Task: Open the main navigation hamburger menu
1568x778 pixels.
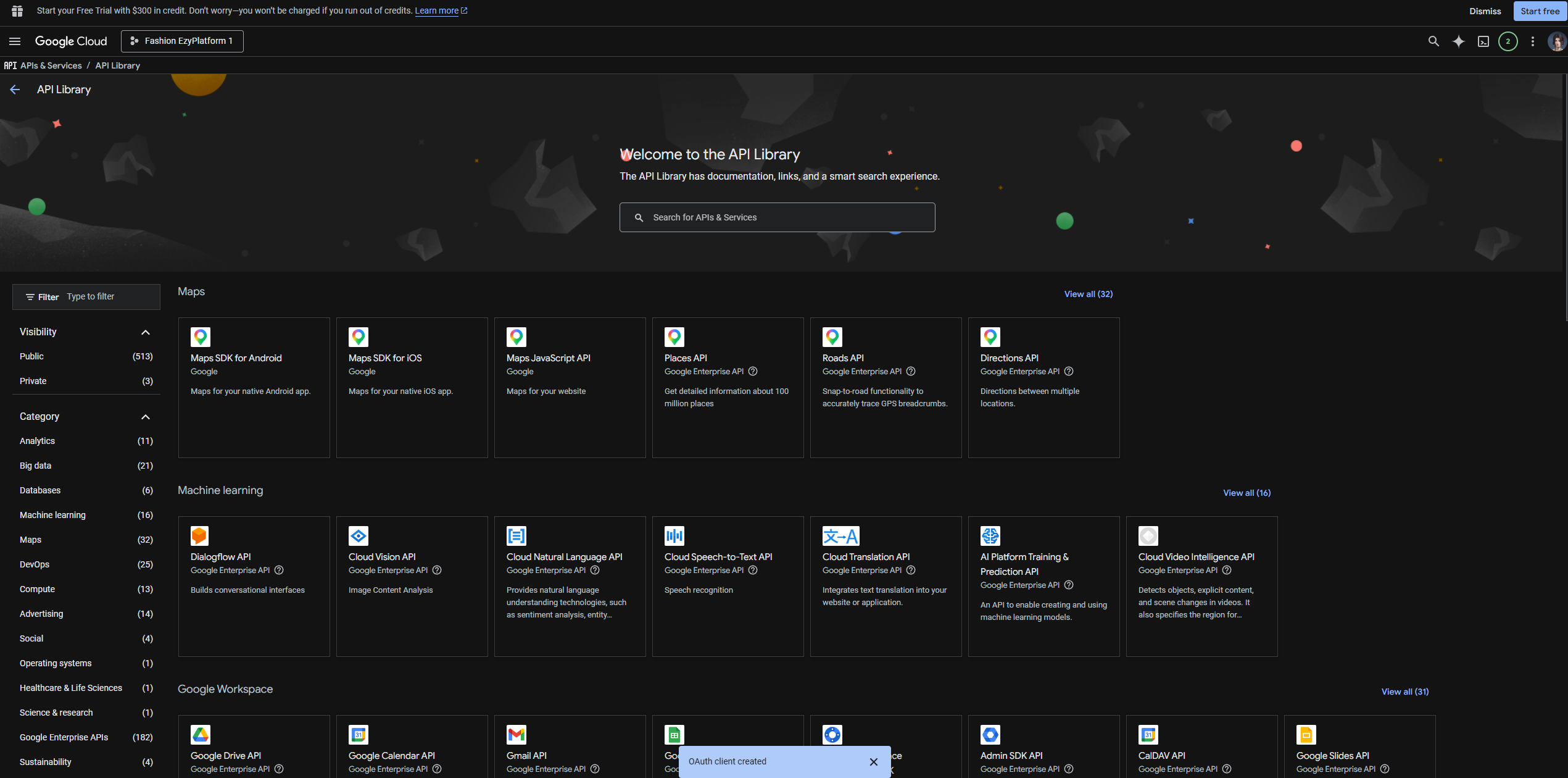Action: pyautogui.click(x=15, y=41)
